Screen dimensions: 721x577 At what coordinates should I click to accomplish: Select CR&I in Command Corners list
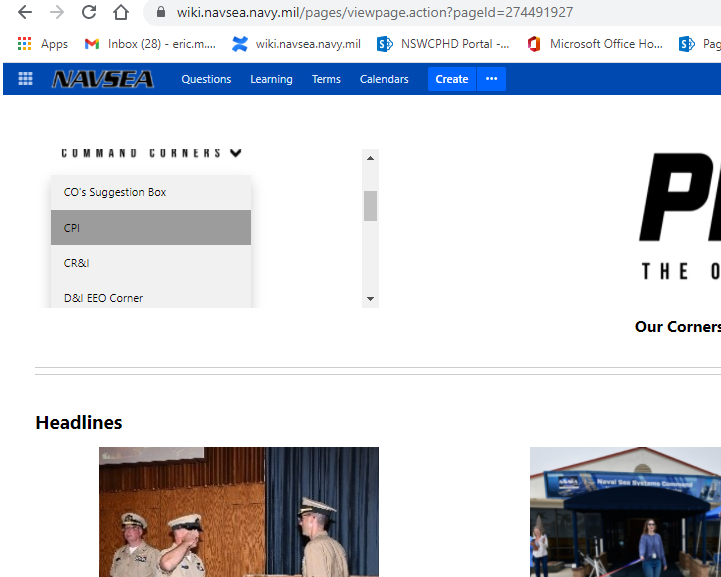[151, 263]
